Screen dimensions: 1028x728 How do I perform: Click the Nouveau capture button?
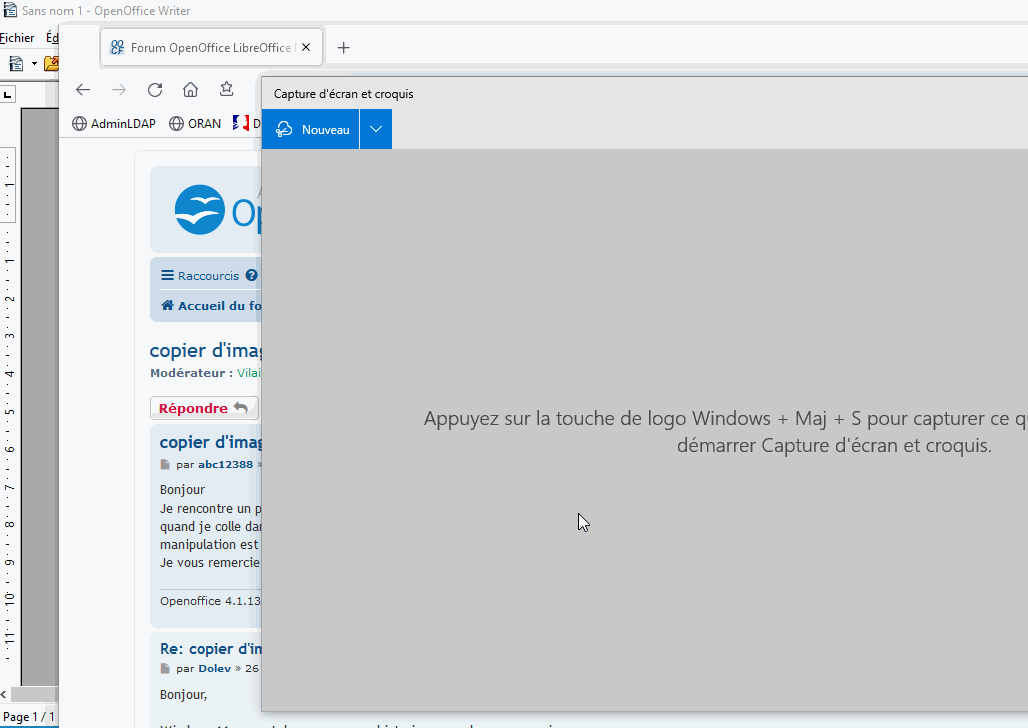[310, 129]
